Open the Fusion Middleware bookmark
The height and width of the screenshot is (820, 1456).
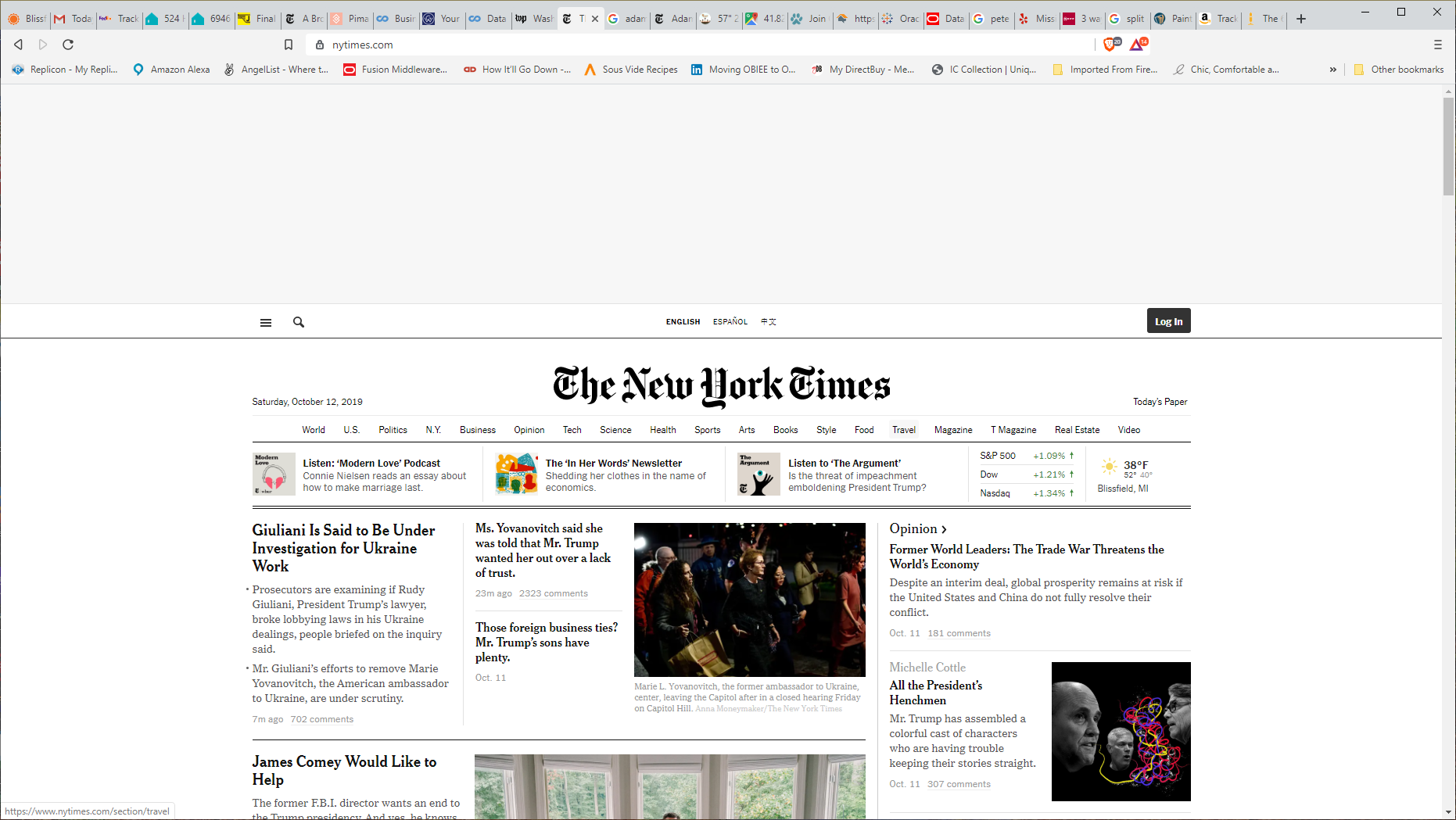pos(396,70)
